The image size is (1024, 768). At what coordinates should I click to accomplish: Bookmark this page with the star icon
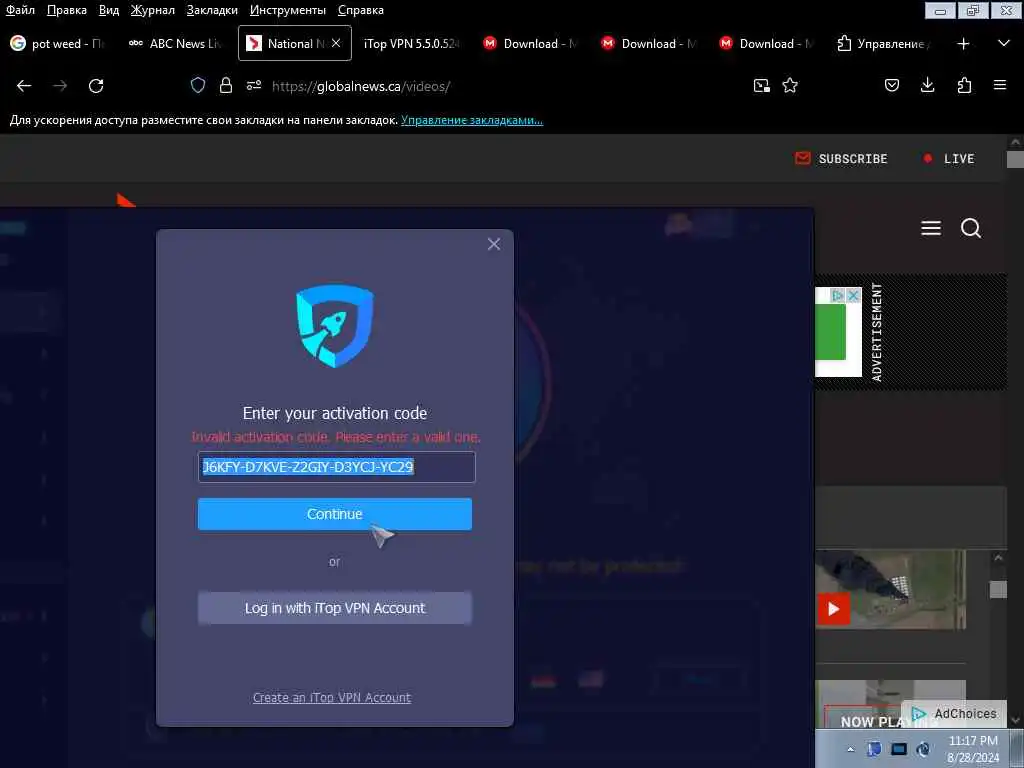pyautogui.click(x=790, y=86)
